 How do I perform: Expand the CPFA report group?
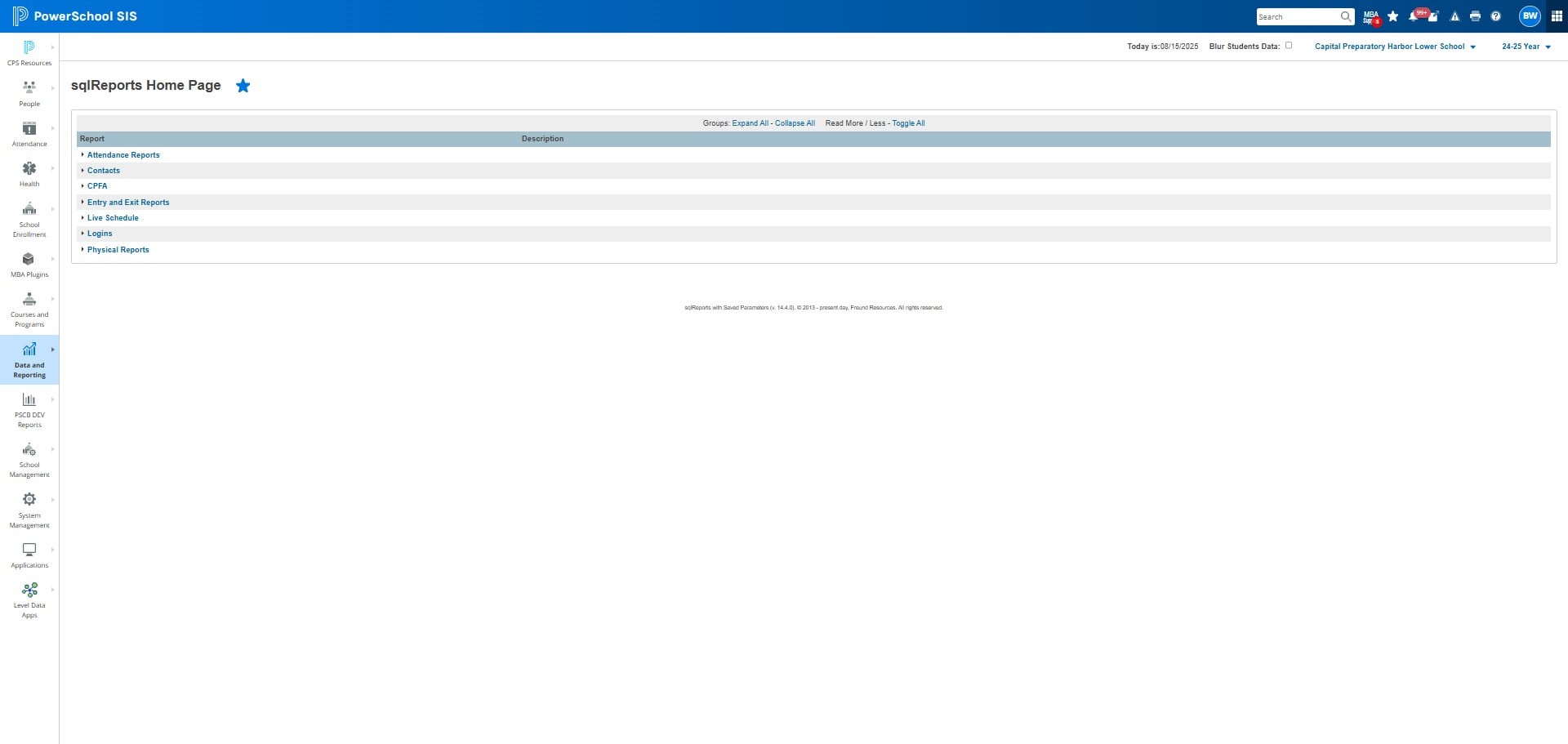coord(97,186)
